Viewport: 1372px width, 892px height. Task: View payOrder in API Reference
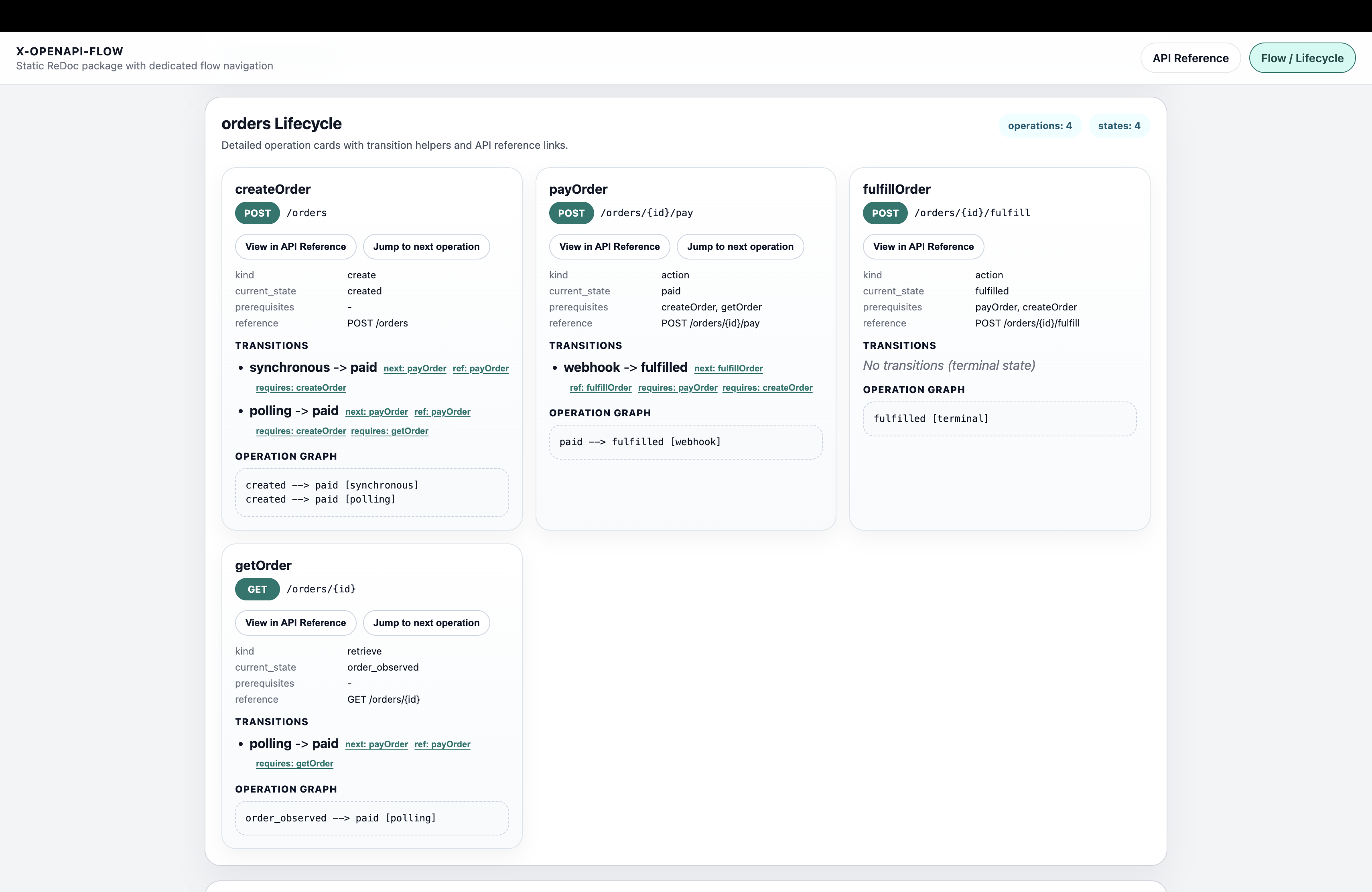pos(609,247)
